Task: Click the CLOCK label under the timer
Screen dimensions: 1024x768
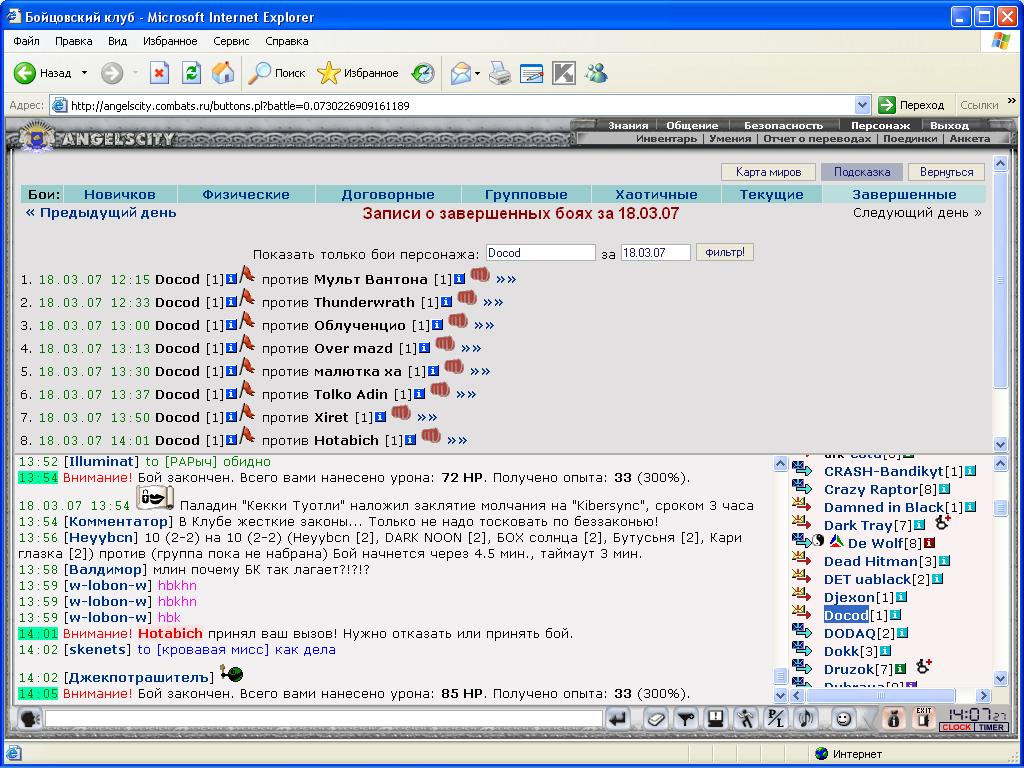Action: 956,727
